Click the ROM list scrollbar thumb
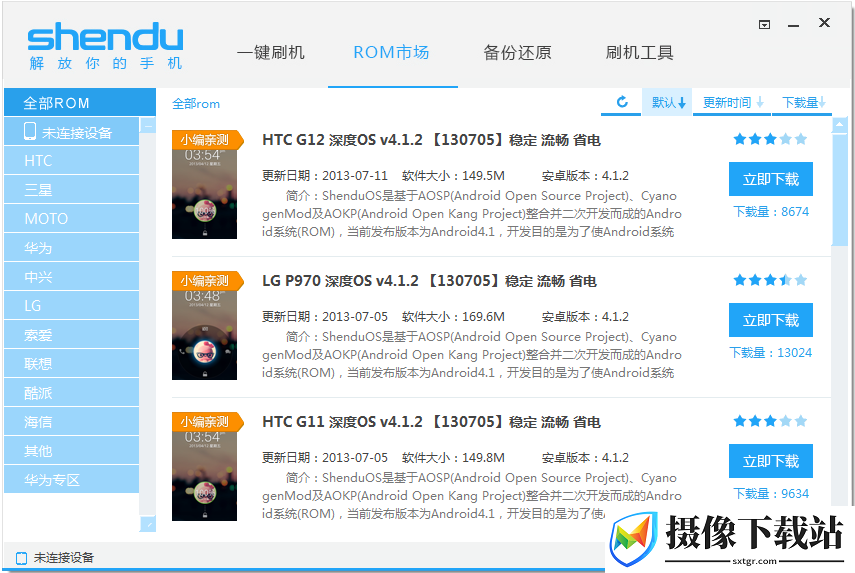Screen dimensions: 855x573 pos(840,190)
